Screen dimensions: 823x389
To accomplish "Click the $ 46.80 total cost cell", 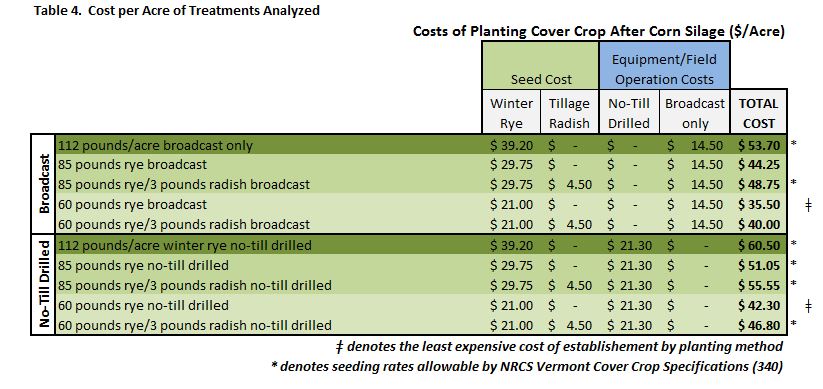I will 758,325.
